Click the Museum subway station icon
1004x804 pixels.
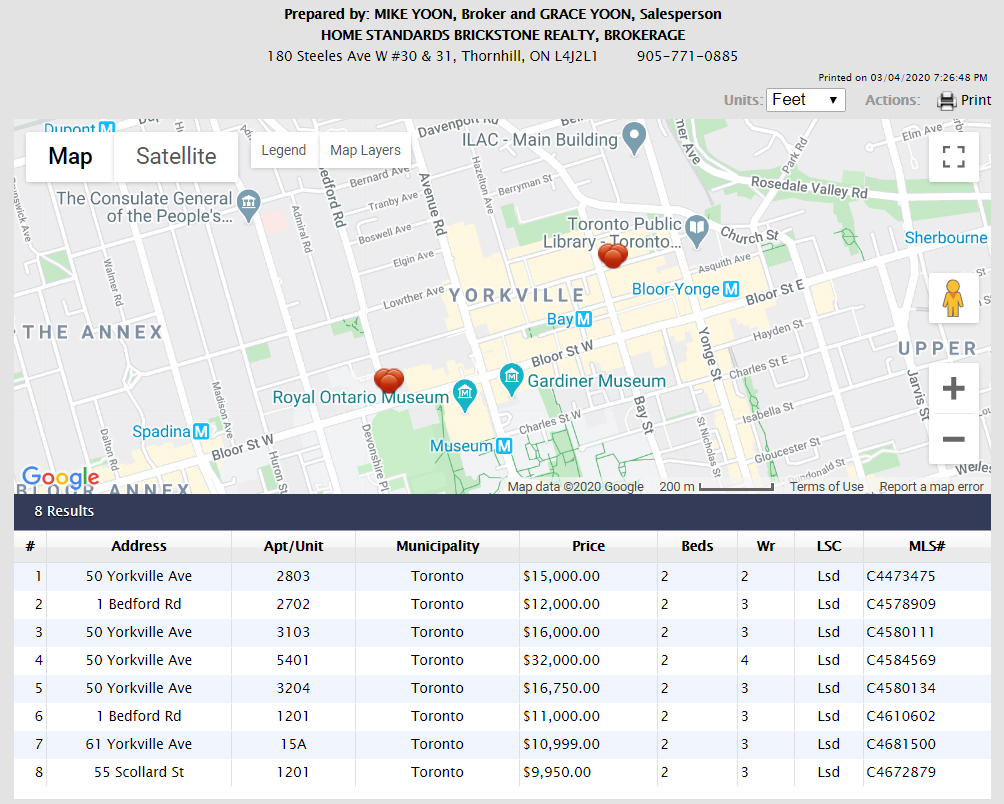tap(504, 446)
